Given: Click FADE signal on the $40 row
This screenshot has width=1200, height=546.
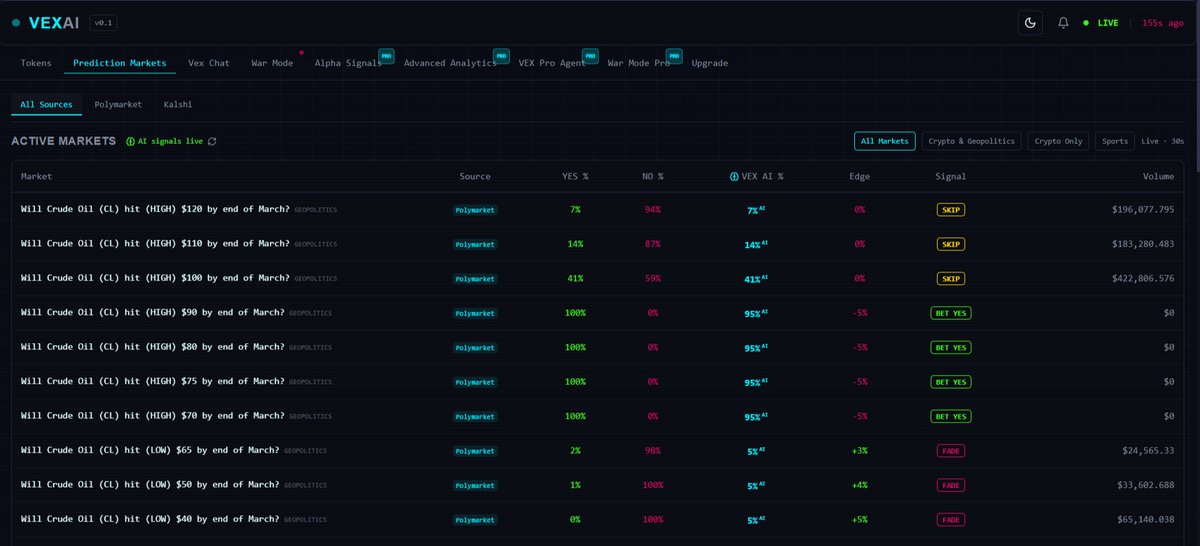Looking at the screenshot, I should [x=950, y=519].
